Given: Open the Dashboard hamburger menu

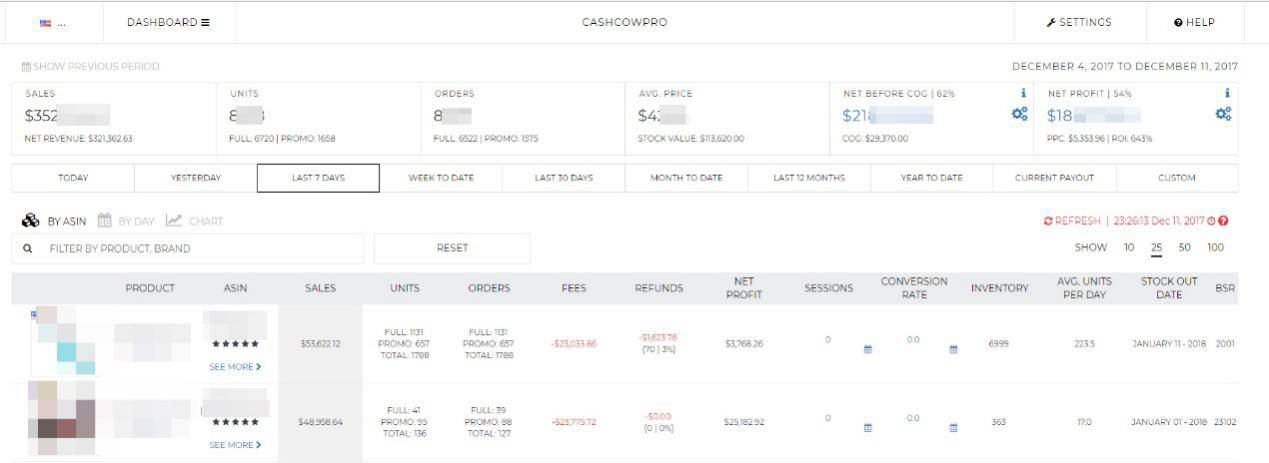Looking at the screenshot, I should [168, 22].
